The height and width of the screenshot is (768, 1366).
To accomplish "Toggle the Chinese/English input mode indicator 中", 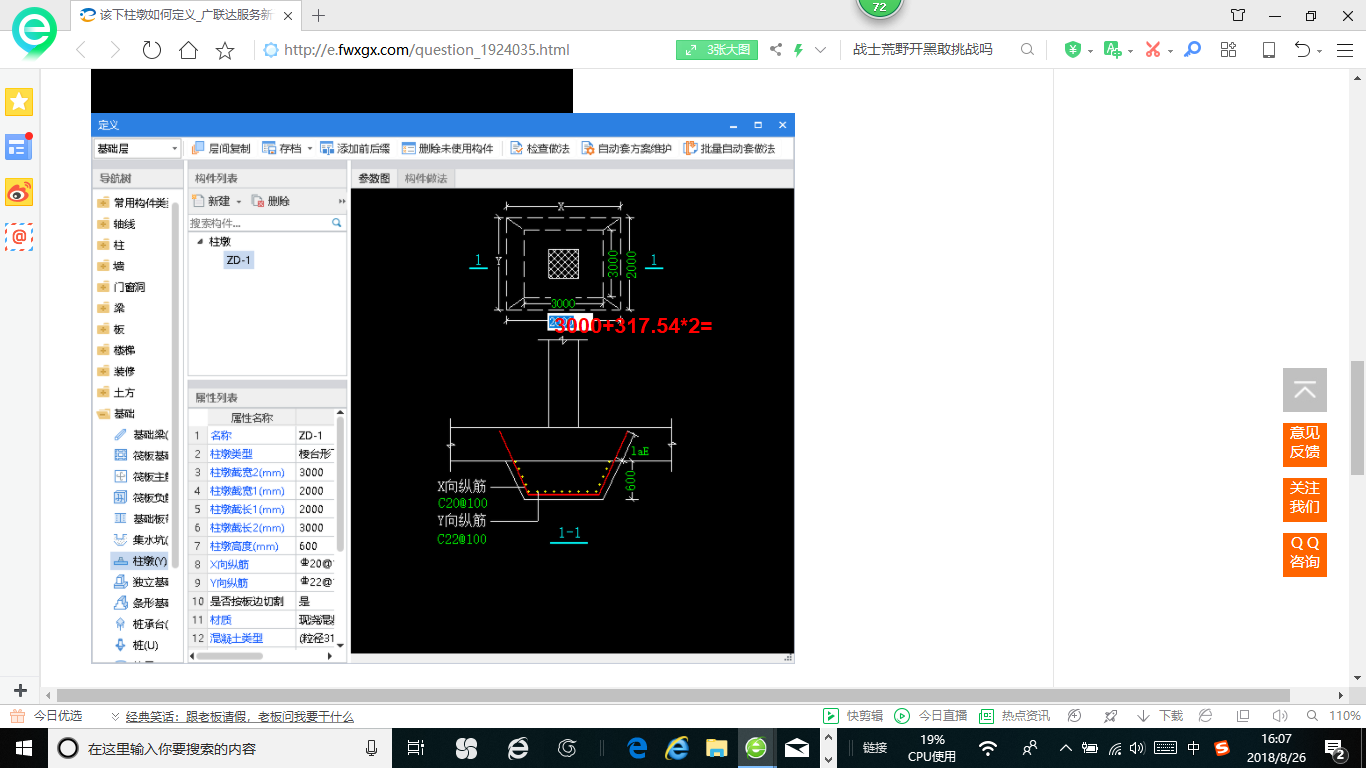I will [1194, 748].
